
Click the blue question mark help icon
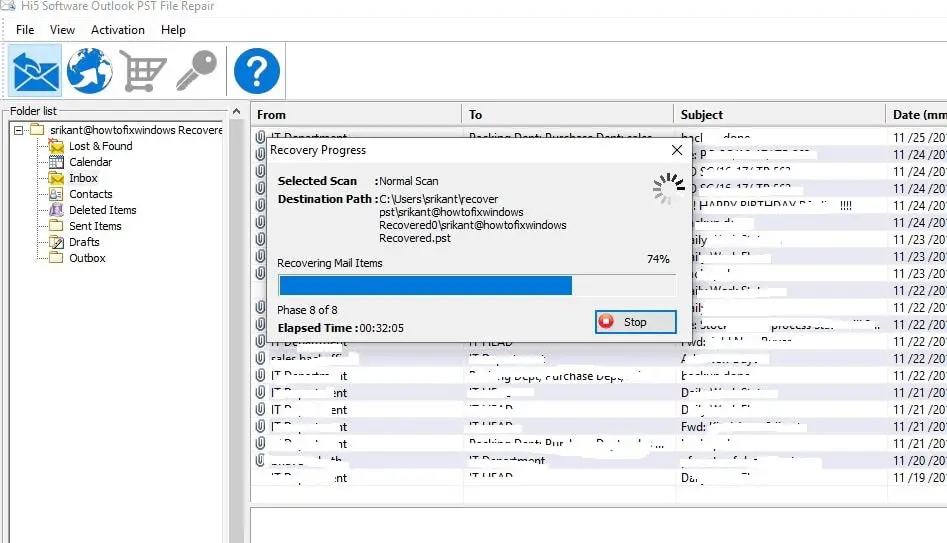(x=257, y=71)
